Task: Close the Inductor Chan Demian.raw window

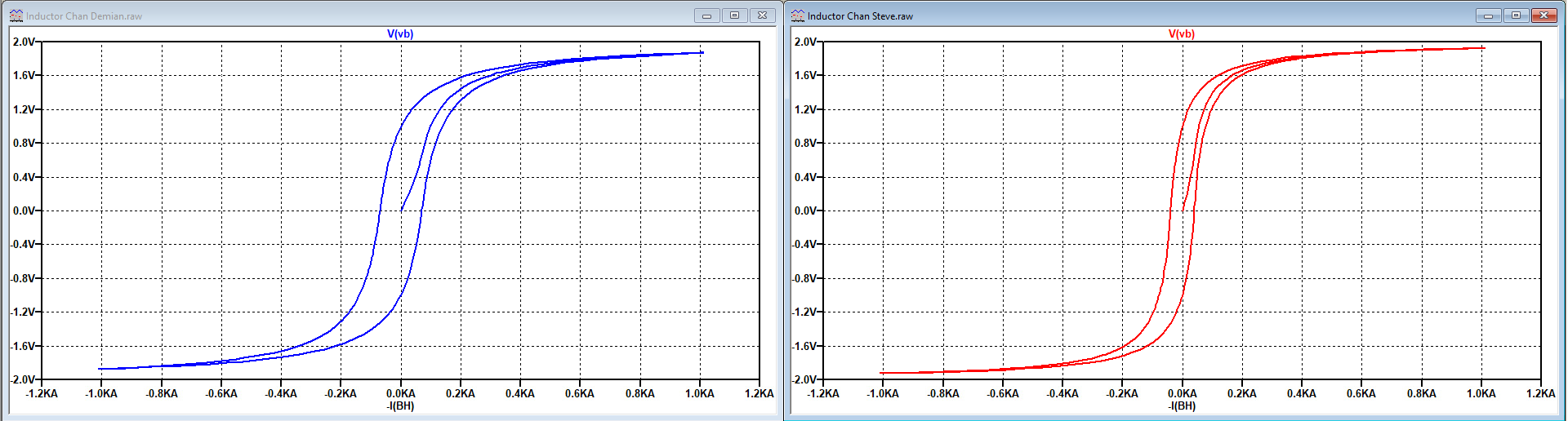Action: pos(763,16)
